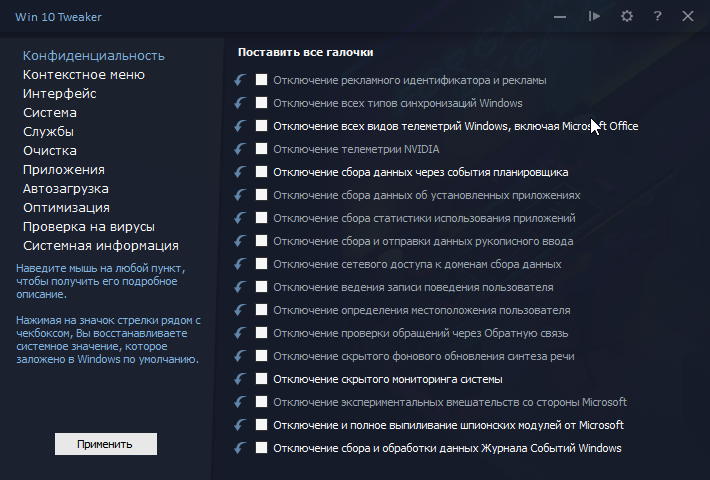Click restore arrow for installed apps data collection
Image resolution: width=710 pixels, height=480 pixels.
tap(240, 195)
